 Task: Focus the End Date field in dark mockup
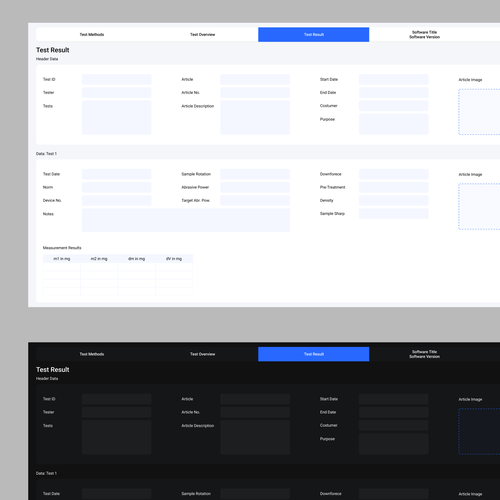[394, 412]
